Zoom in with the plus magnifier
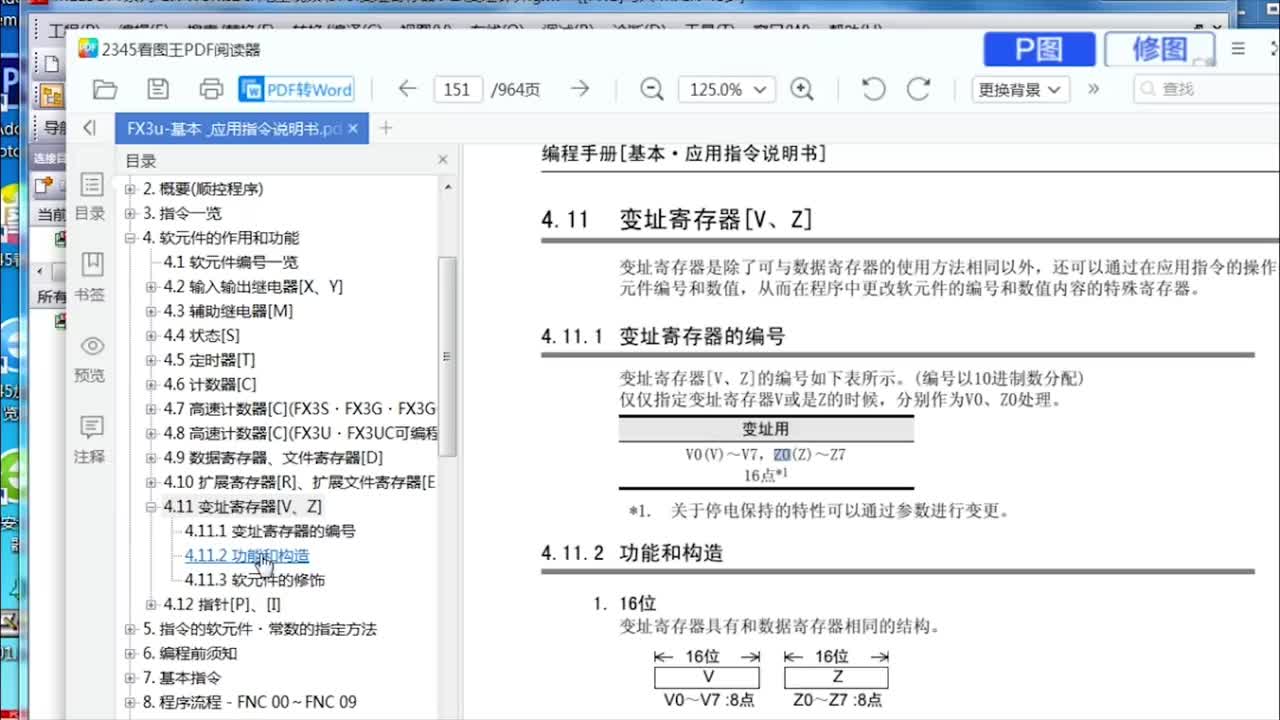The height and width of the screenshot is (720, 1280). click(802, 89)
